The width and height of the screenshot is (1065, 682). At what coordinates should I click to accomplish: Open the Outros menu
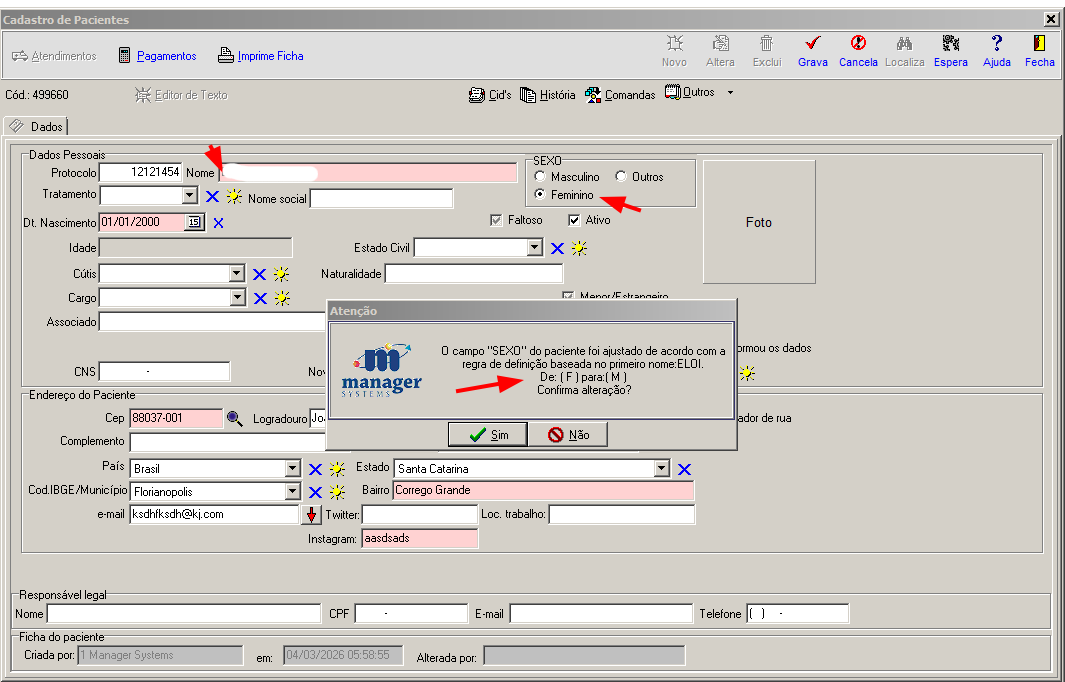coord(697,93)
